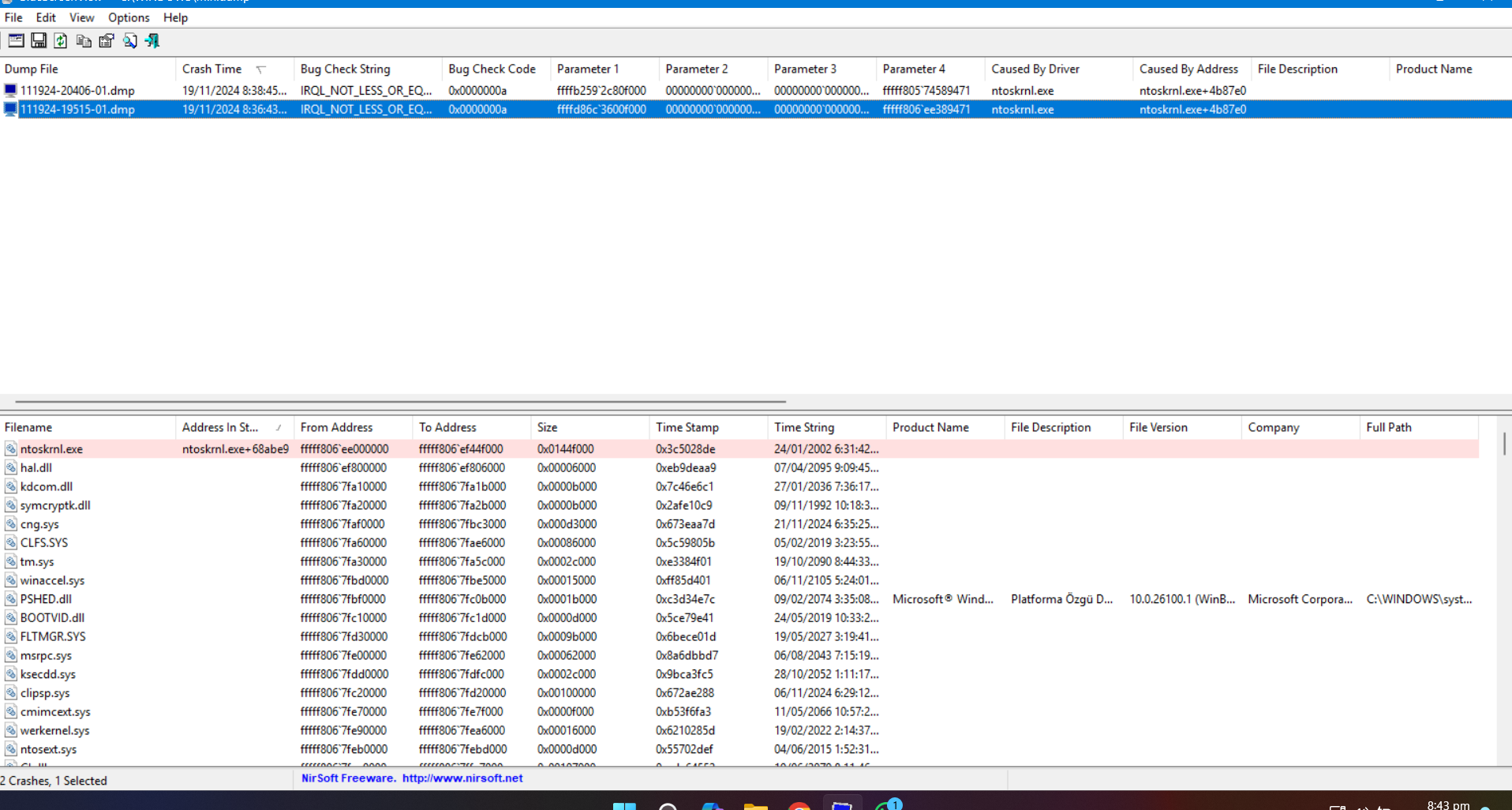Open the Advanced Options toolbar icon
This screenshot has height=810, width=1512.
click(16, 41)
